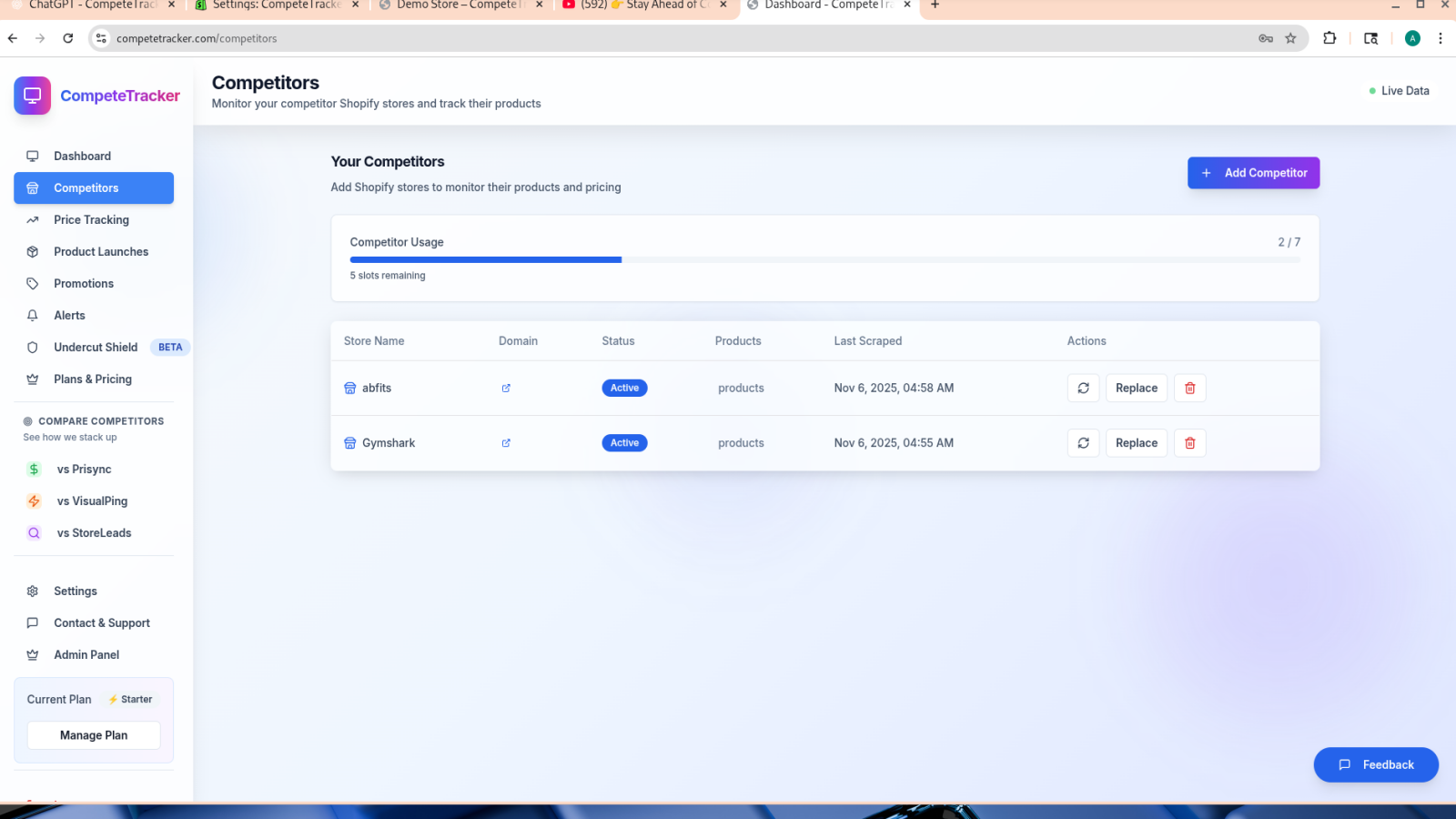Go to the Admin Panel
The image size is (1456, 819).
(94, 654)
